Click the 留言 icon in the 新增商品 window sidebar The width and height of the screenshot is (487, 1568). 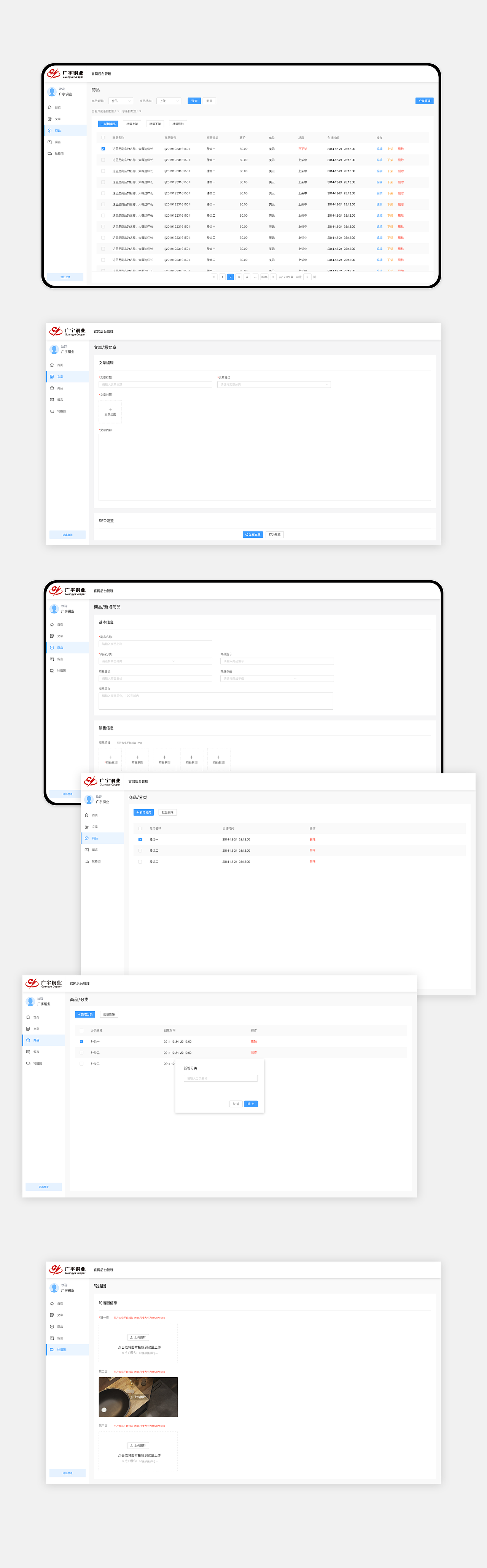52,659
